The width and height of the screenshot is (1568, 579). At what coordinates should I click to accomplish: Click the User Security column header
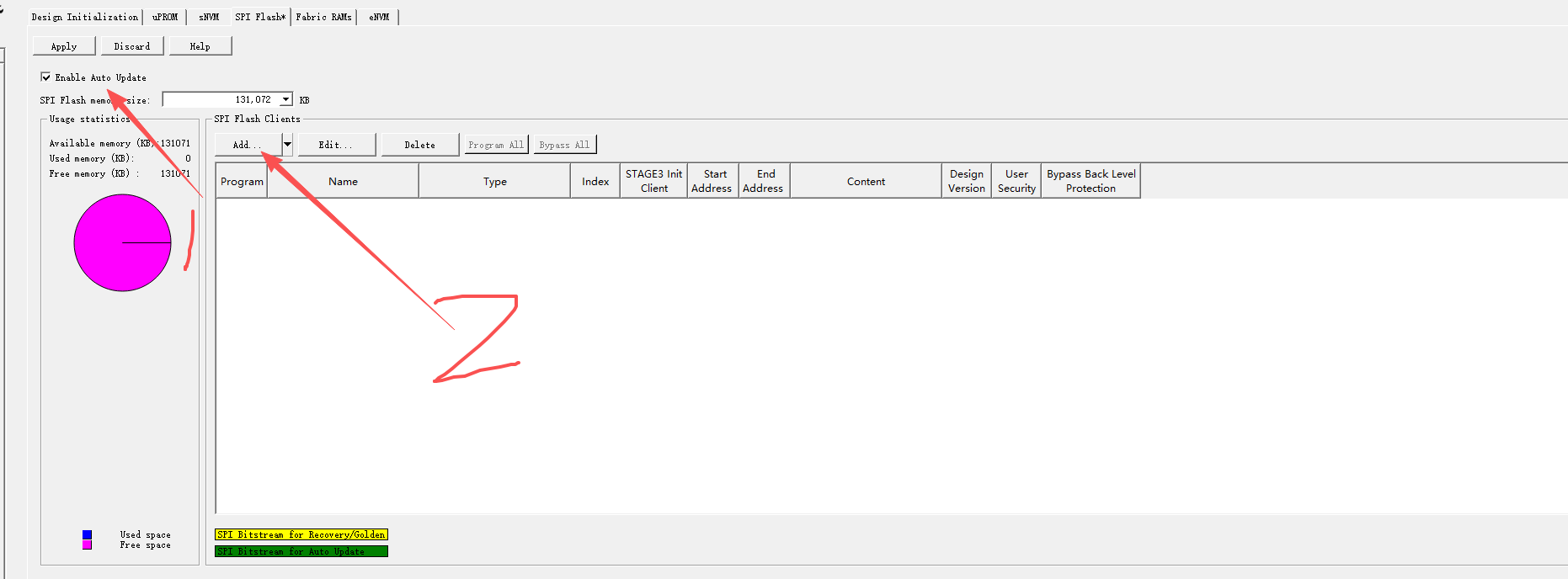(x=1016, y=181)
